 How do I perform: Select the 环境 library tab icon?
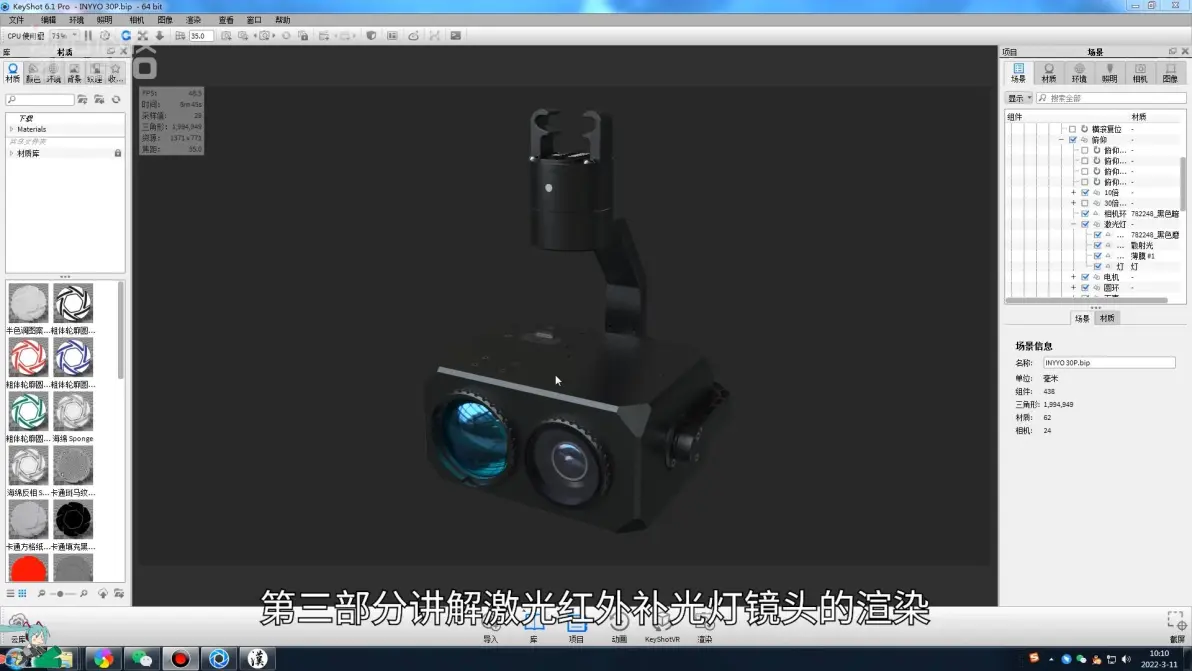pyautogui.click(x=53, y=73)
